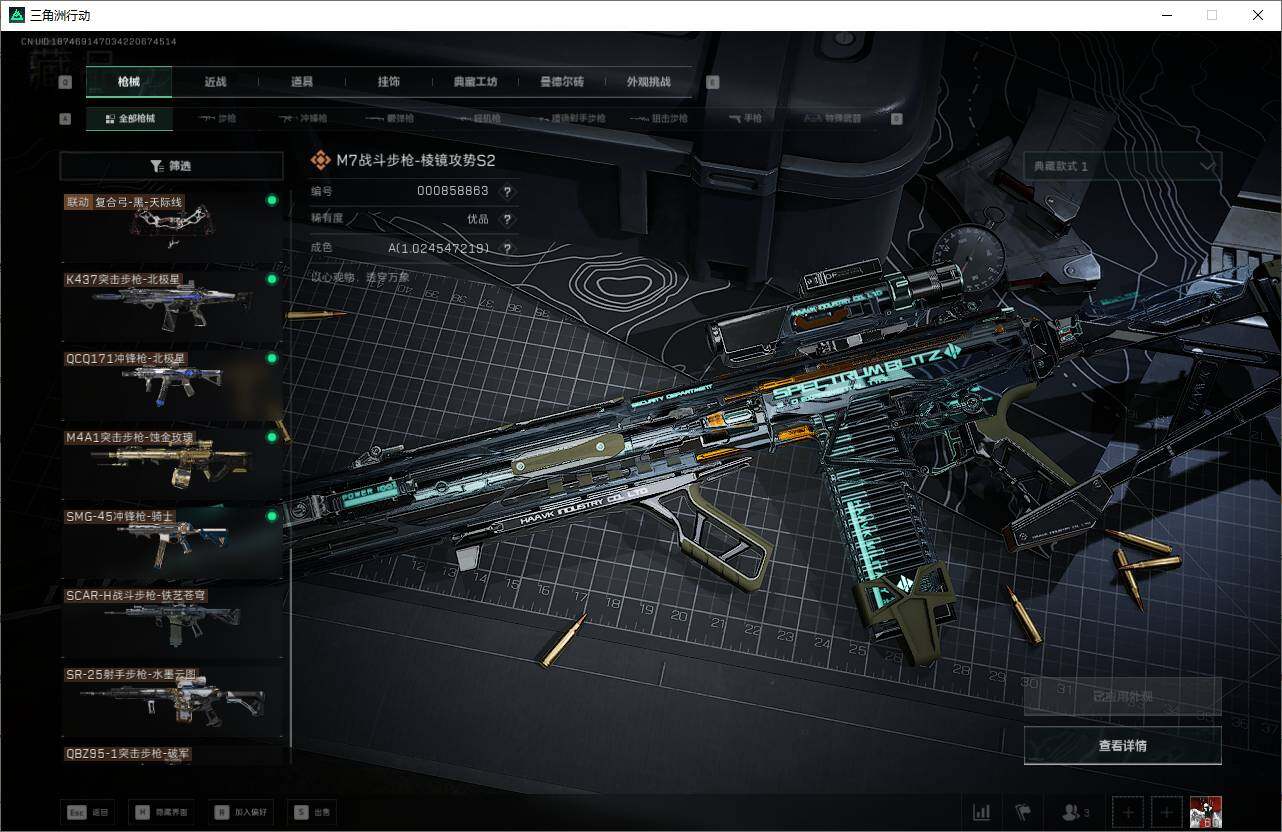Select the SR-25射手步枪-水墨云图 skin
Viewport: 1282px width, 832px height.
tap(172, 701)
